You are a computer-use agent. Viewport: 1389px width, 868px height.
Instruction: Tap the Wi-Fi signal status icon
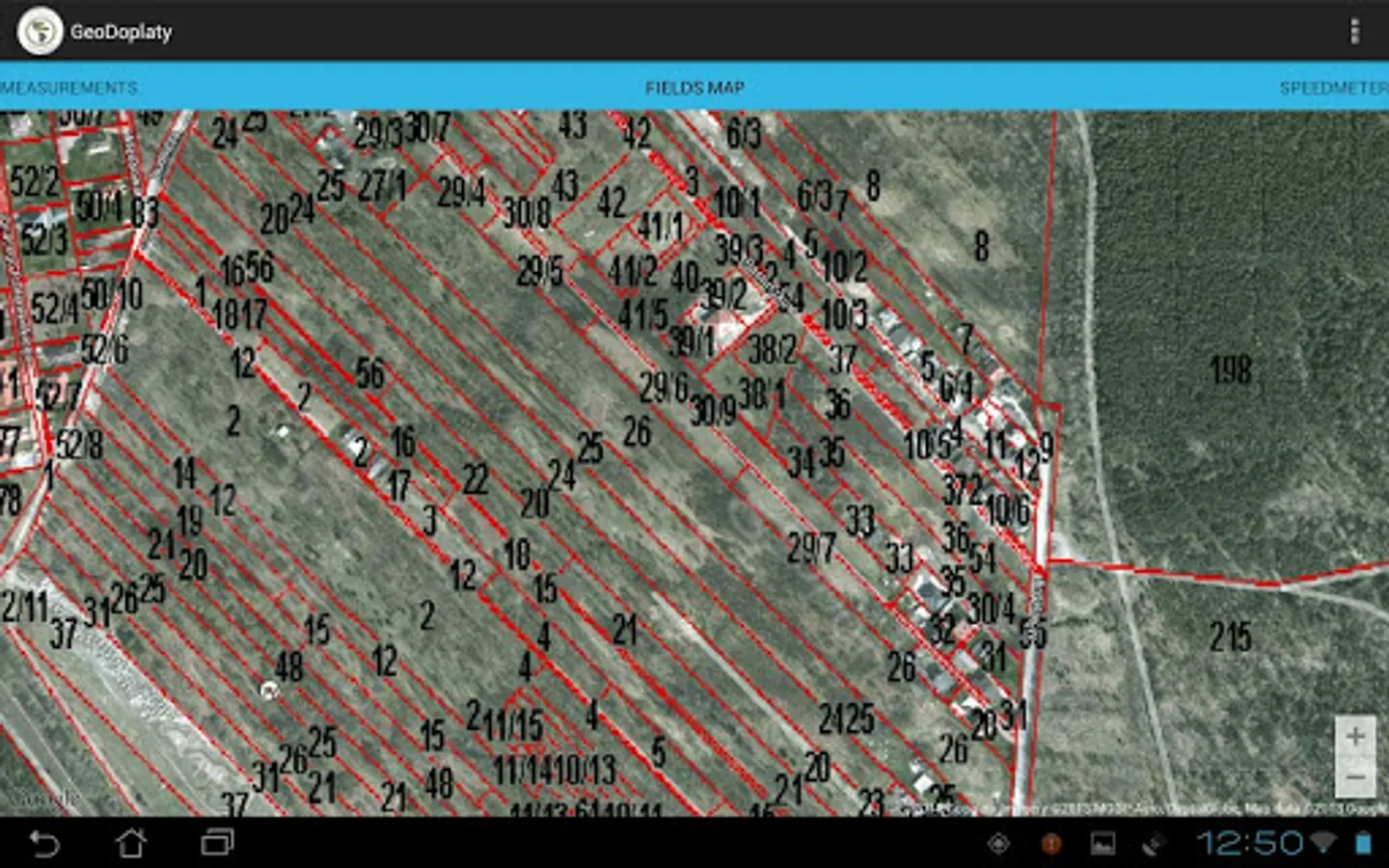tap(1323, 843)
